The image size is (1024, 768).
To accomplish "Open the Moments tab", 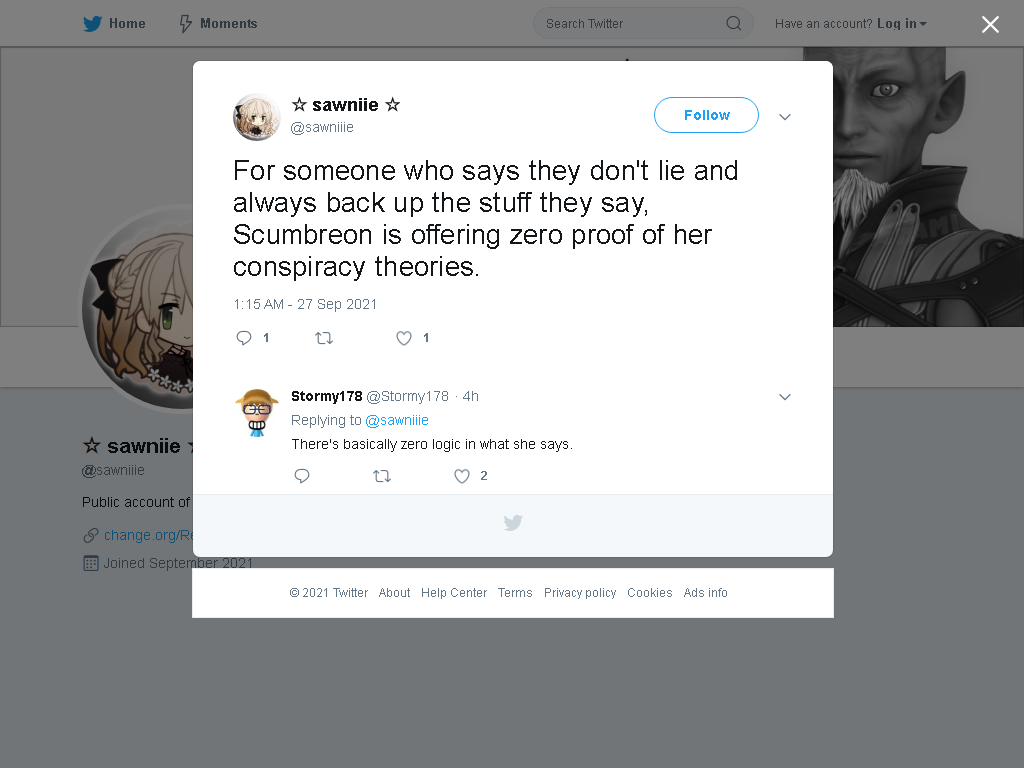I will click(x=218, y=24).
